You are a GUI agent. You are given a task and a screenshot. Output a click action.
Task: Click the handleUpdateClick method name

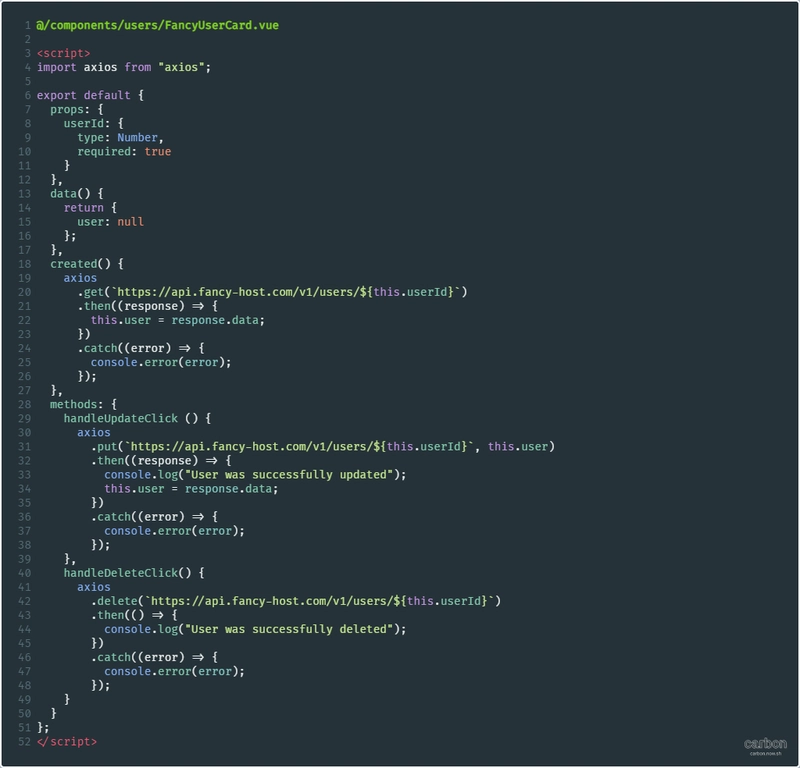coord(120,418)
